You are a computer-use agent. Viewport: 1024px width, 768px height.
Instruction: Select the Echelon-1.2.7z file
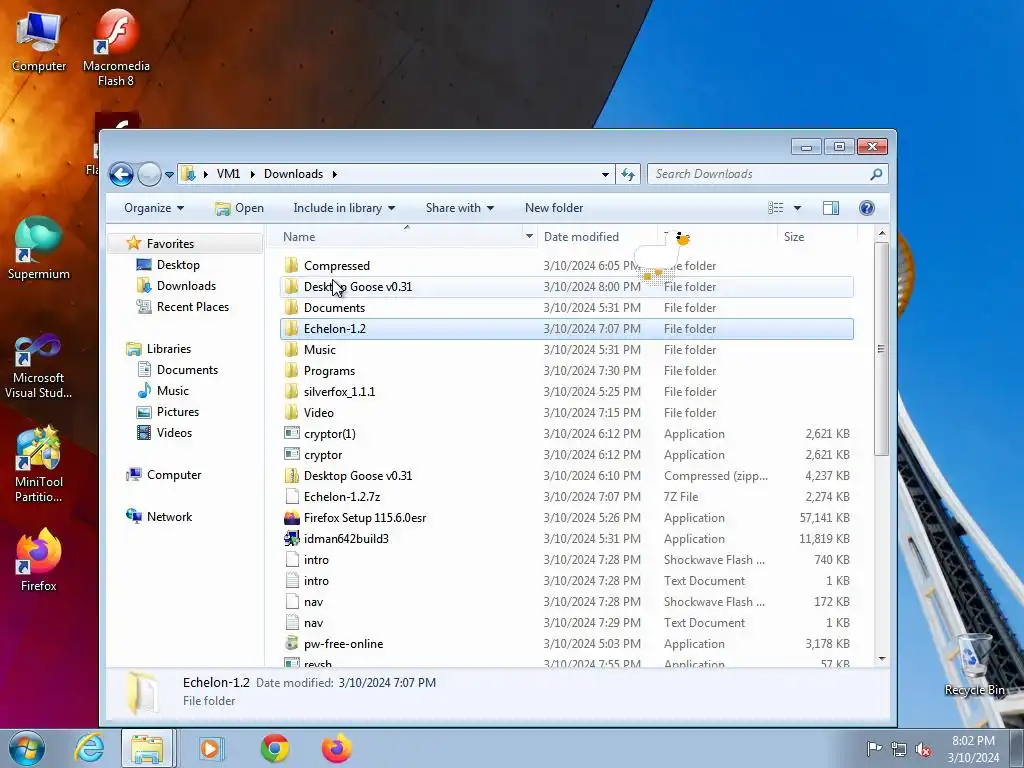(567, 496)
